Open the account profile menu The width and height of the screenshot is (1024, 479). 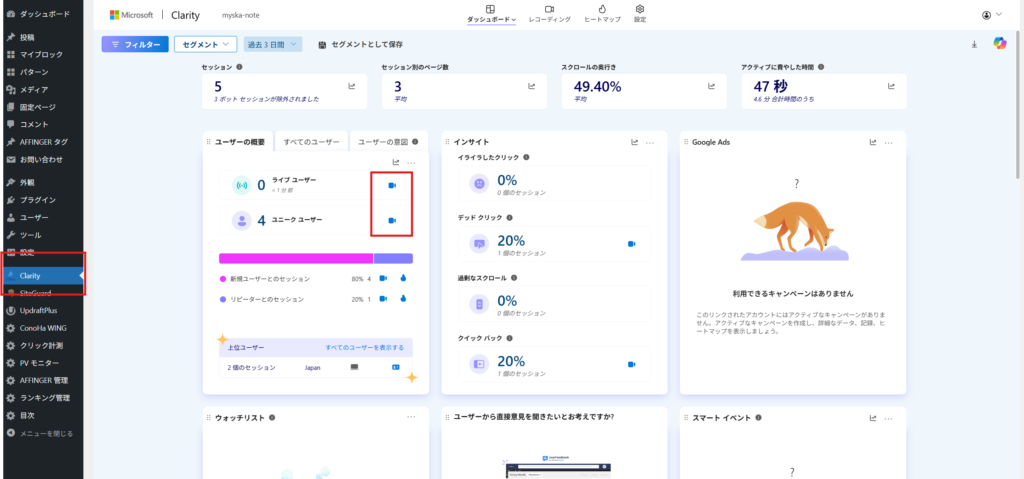[x=991, y=14]
